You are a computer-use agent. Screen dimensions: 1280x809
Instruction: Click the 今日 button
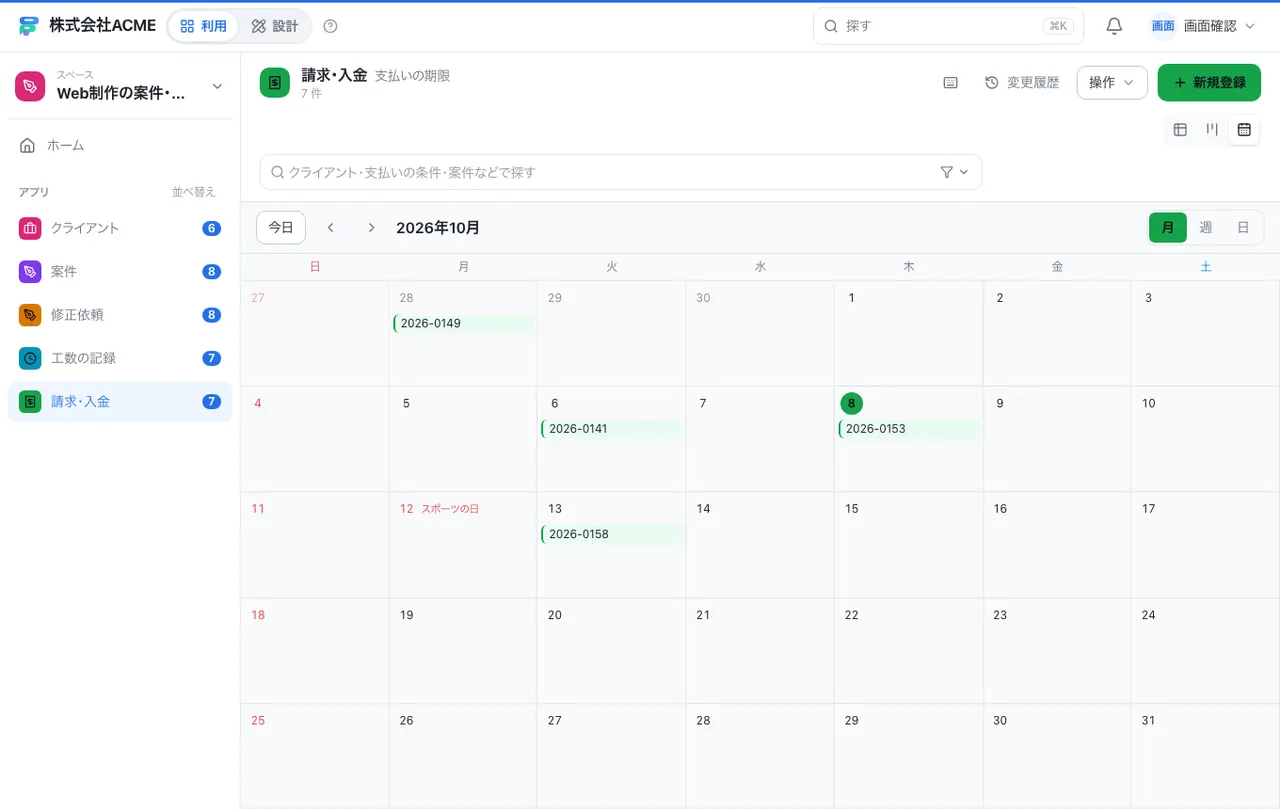pos(281,228)
